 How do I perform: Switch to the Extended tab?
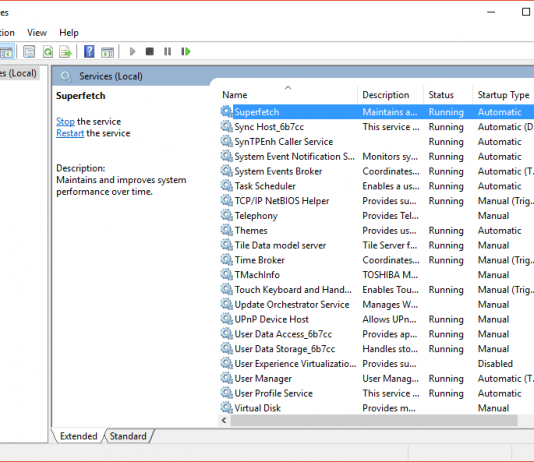point(78,436)
